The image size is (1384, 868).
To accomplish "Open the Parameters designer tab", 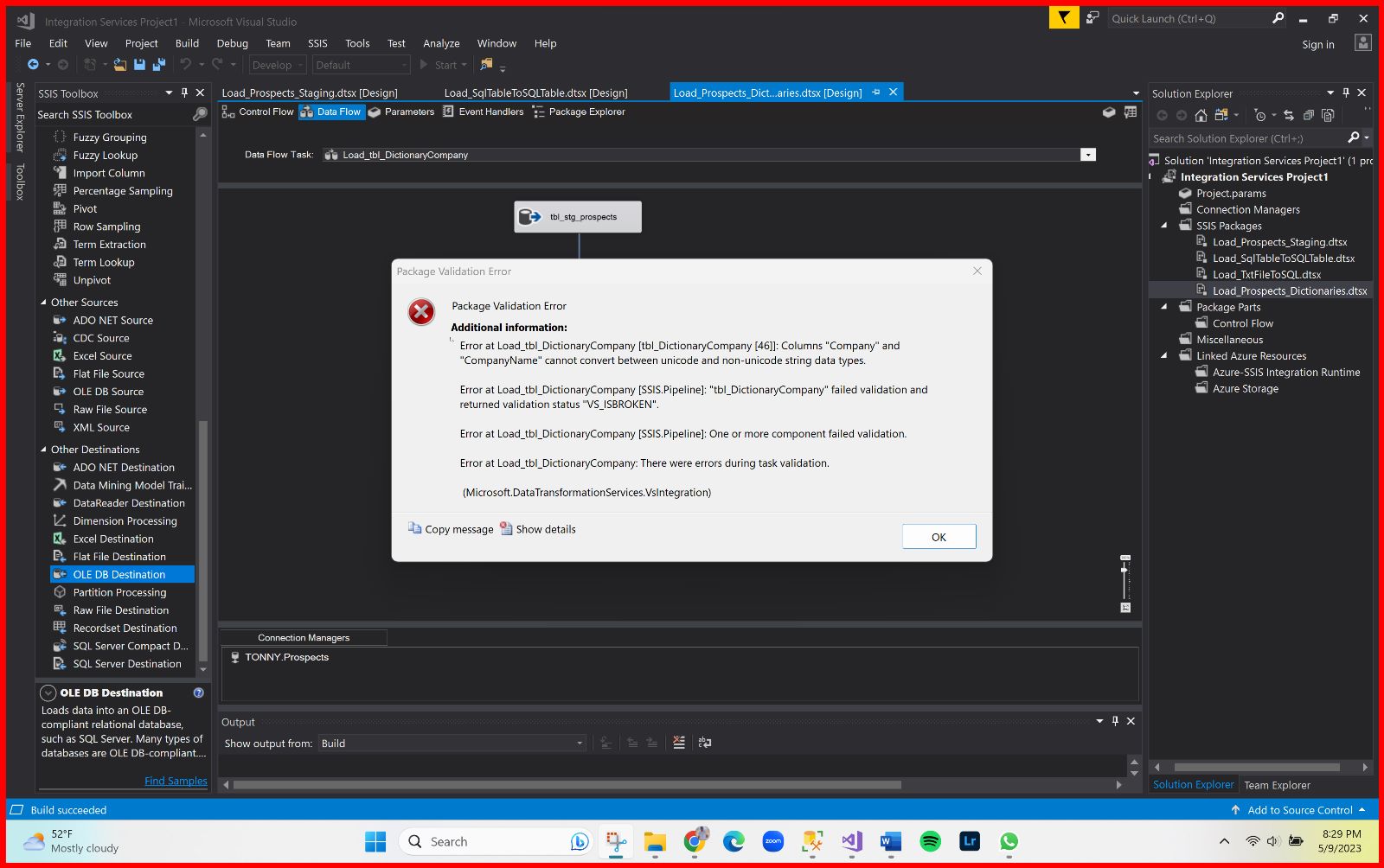I will (x=400, y=112).
